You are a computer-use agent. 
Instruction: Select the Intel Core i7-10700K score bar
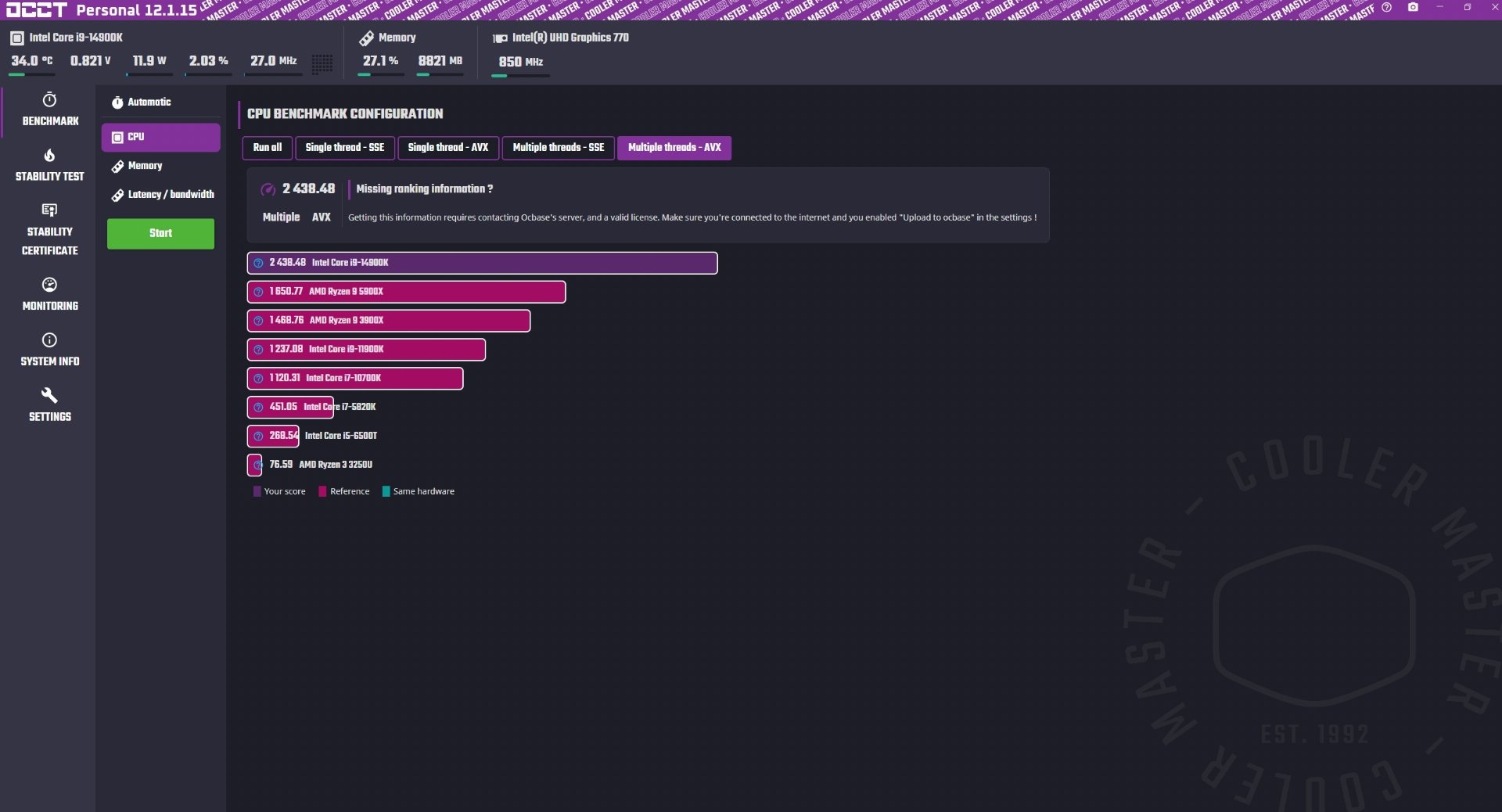pyautogui.click(x=355, y=379)
